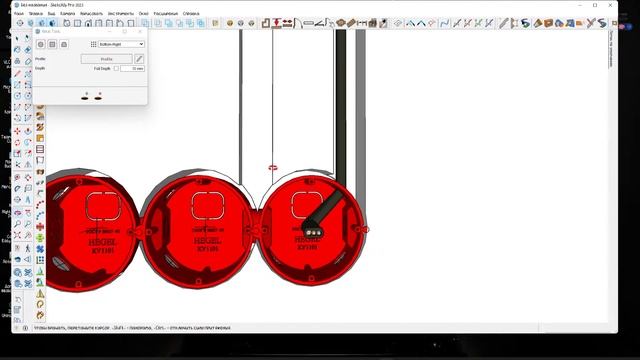Image resolution: width=640 pixels, height=360 pixels.
Task: Click the Union solid tool
Action: 169,23
